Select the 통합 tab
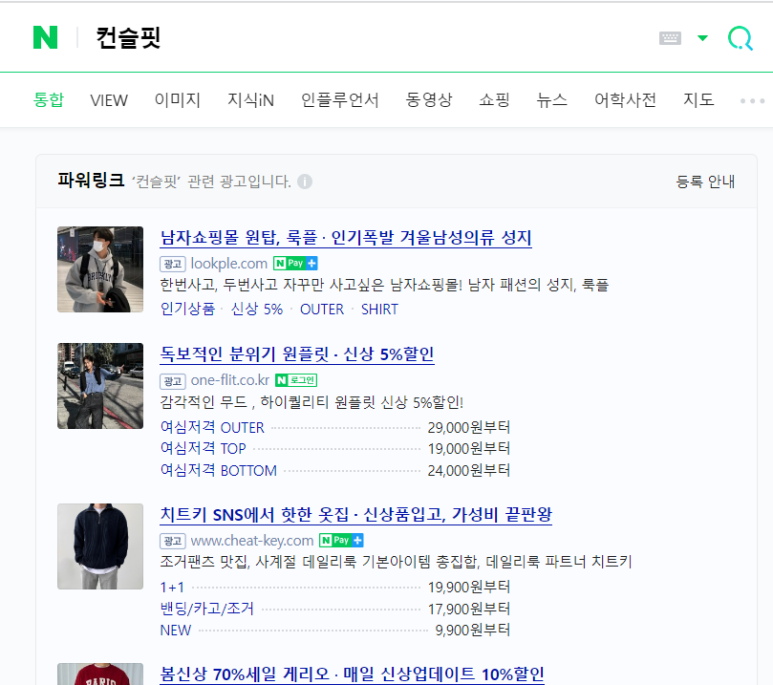 tap(48, 100)
